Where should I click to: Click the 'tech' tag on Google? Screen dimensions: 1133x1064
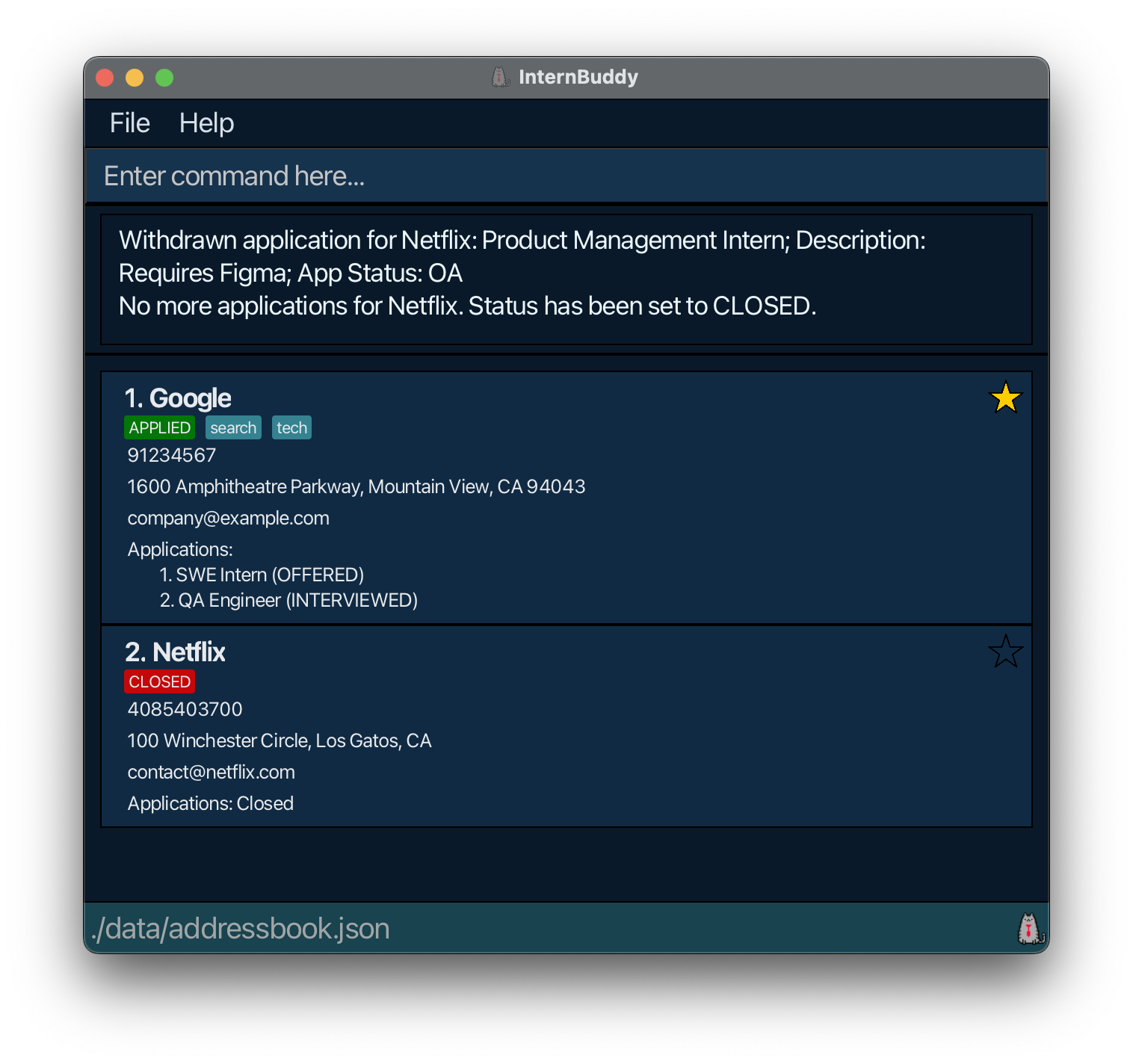[291, 427]
